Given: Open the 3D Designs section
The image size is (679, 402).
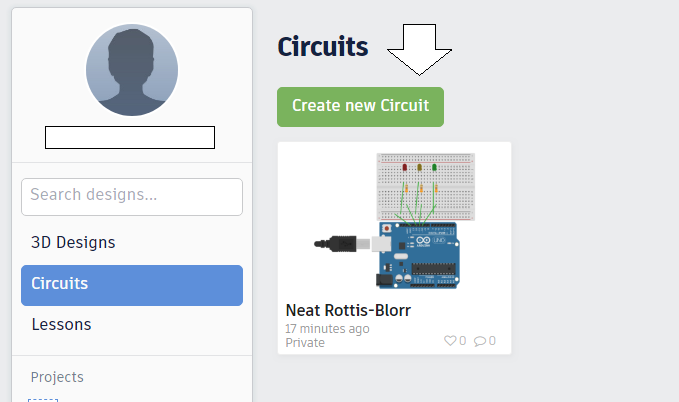Looking at the screenshot, I should [x=73, y=242].
